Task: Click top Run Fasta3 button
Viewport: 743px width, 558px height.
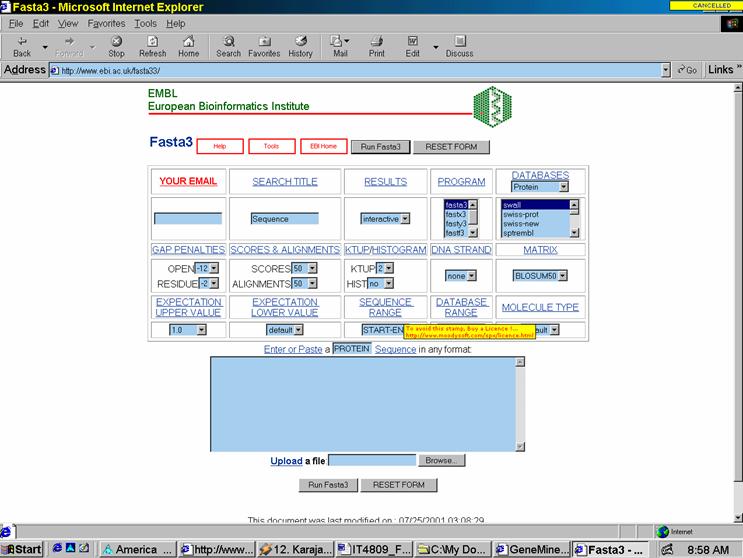Action: (381, 147)
